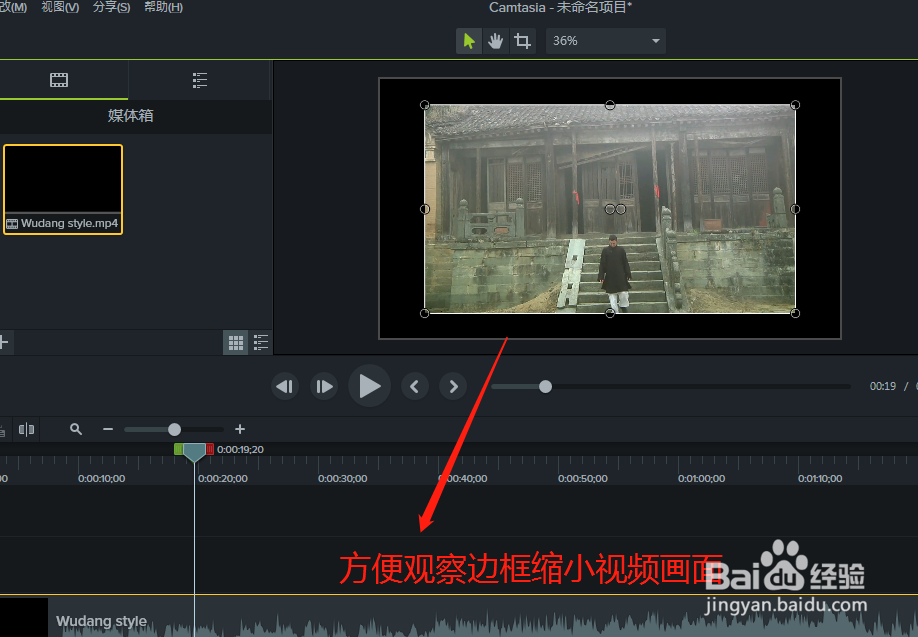Select the green selection arrow tool
Image resolution: width=918 pixels, height=637 pixels.
pos(468,40)
